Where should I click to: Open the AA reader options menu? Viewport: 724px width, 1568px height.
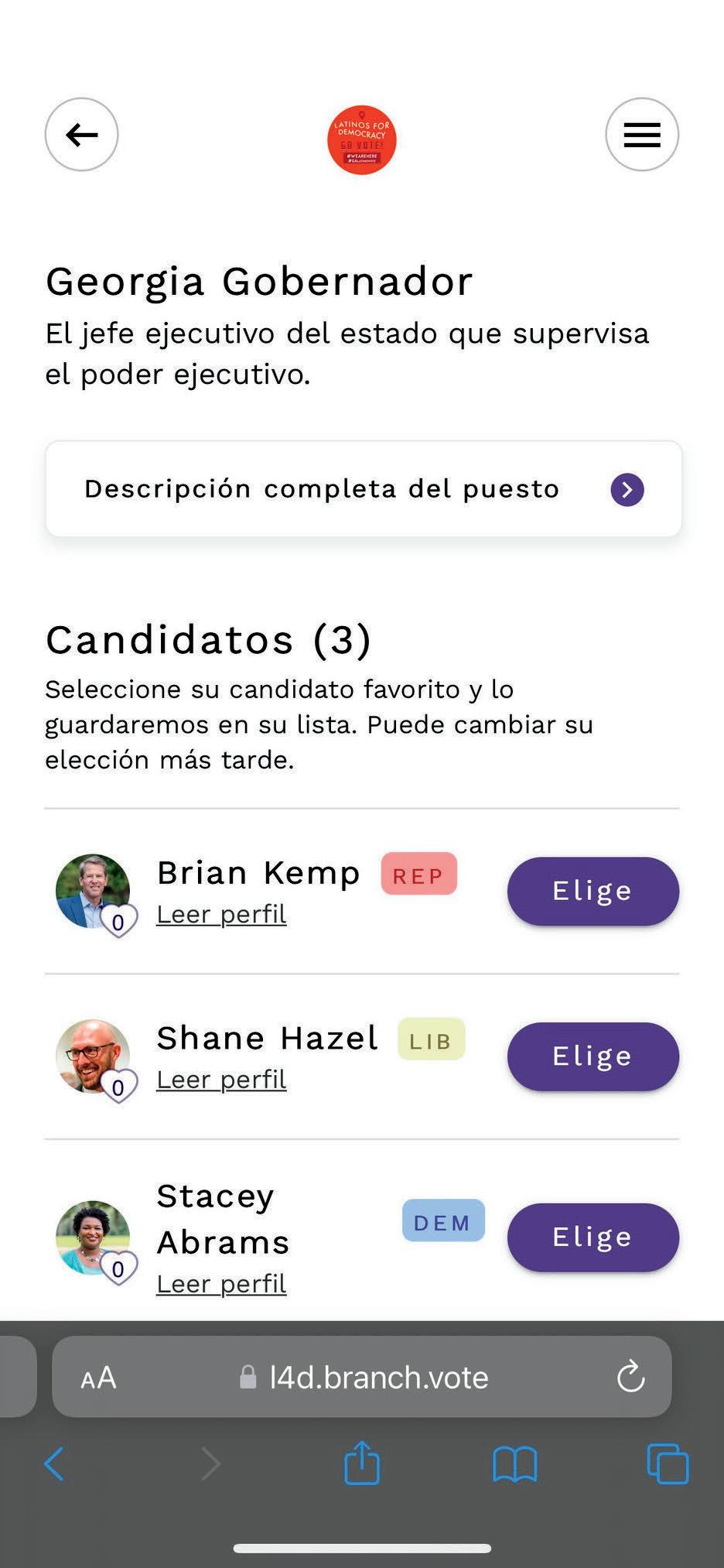[98, 1378]
